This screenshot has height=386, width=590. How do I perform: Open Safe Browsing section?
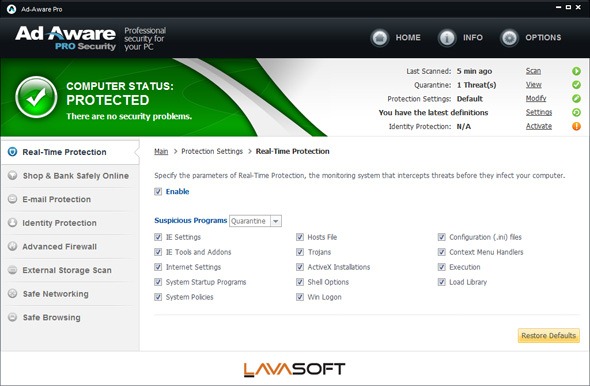(x=70, y=318)
